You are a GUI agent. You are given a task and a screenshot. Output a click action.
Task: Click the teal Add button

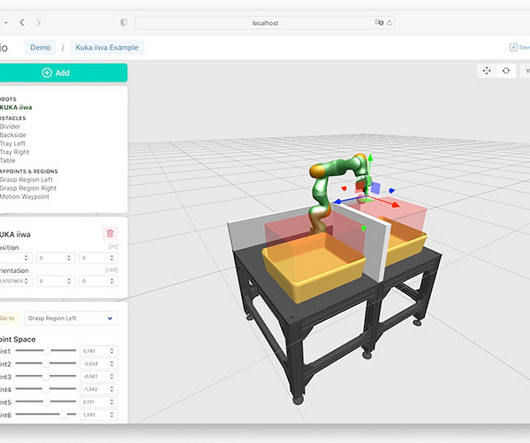(63, 73)
